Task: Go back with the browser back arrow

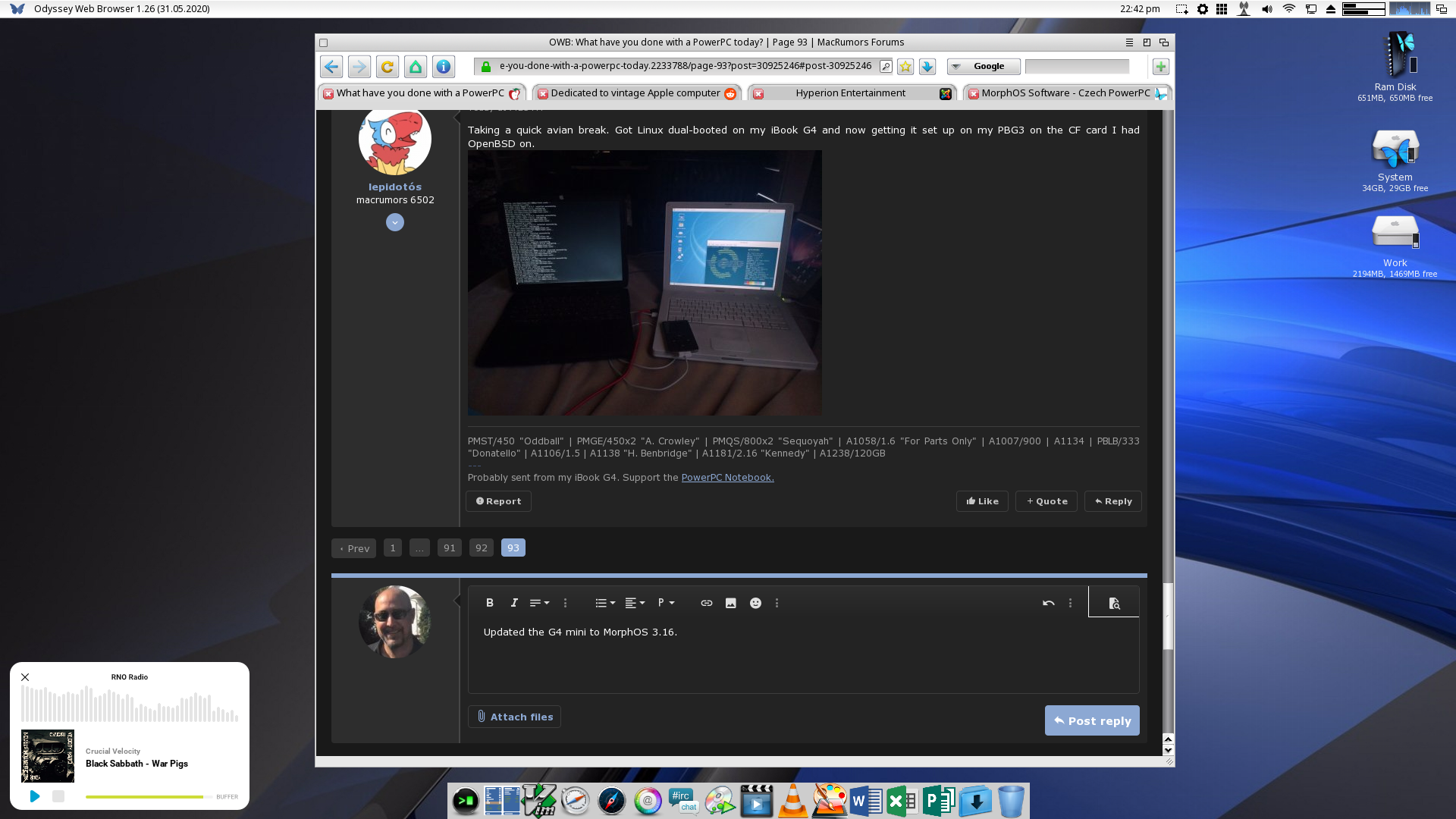Action: coord(331,67)
